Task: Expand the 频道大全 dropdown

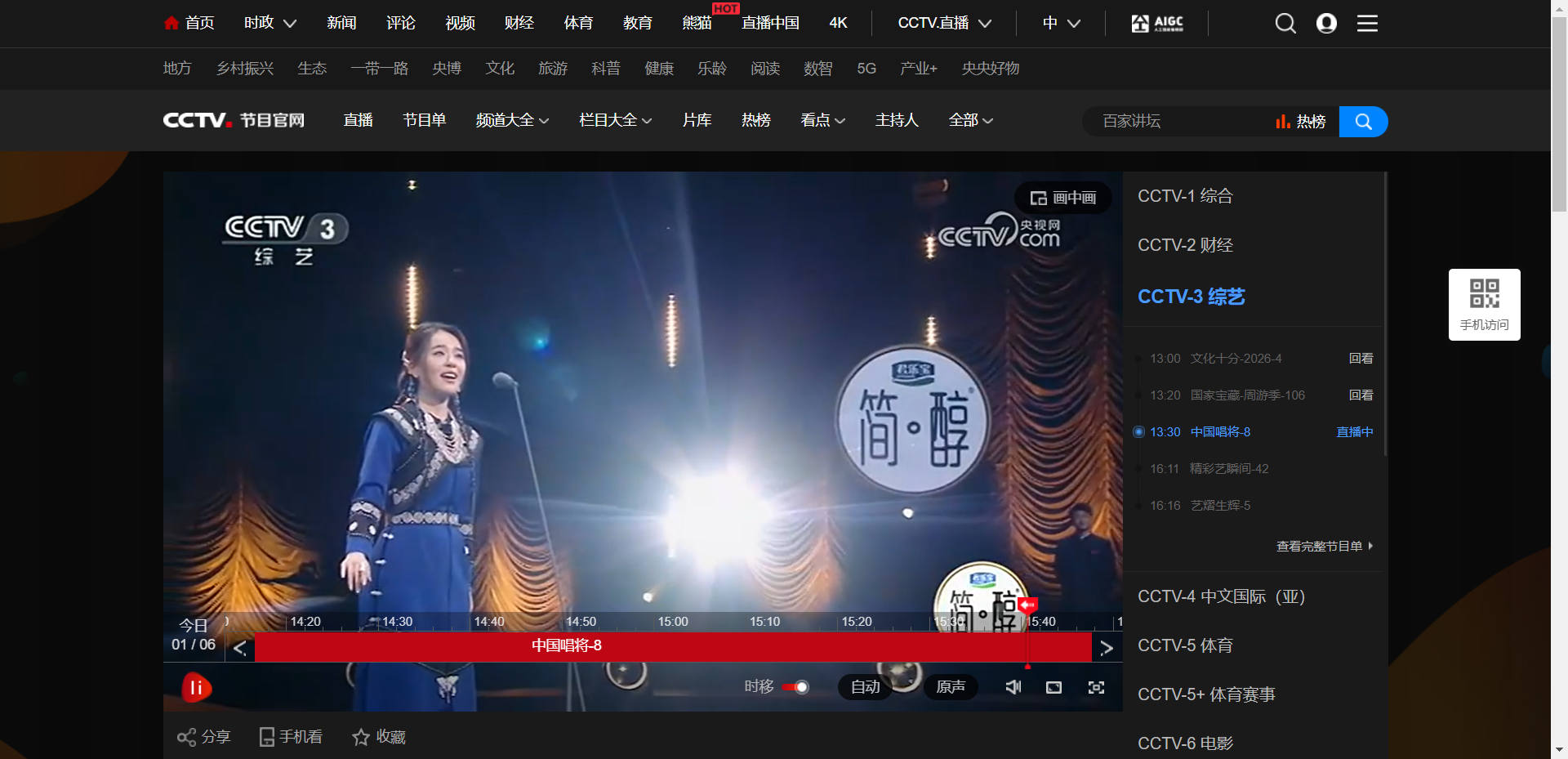Action: pos(512,121)
